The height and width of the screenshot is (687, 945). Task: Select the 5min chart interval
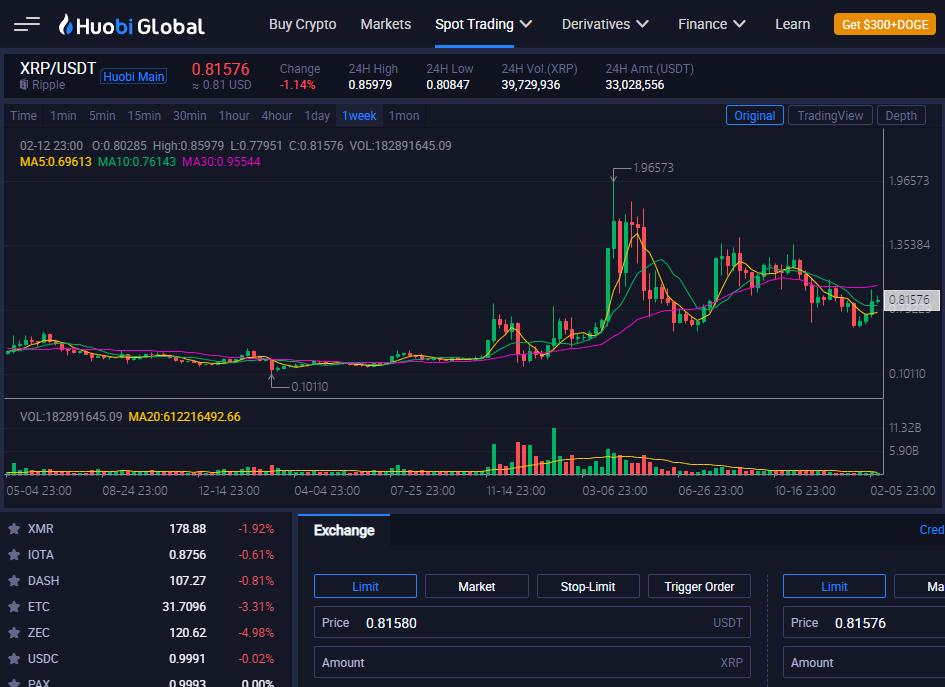pos(102,116)
